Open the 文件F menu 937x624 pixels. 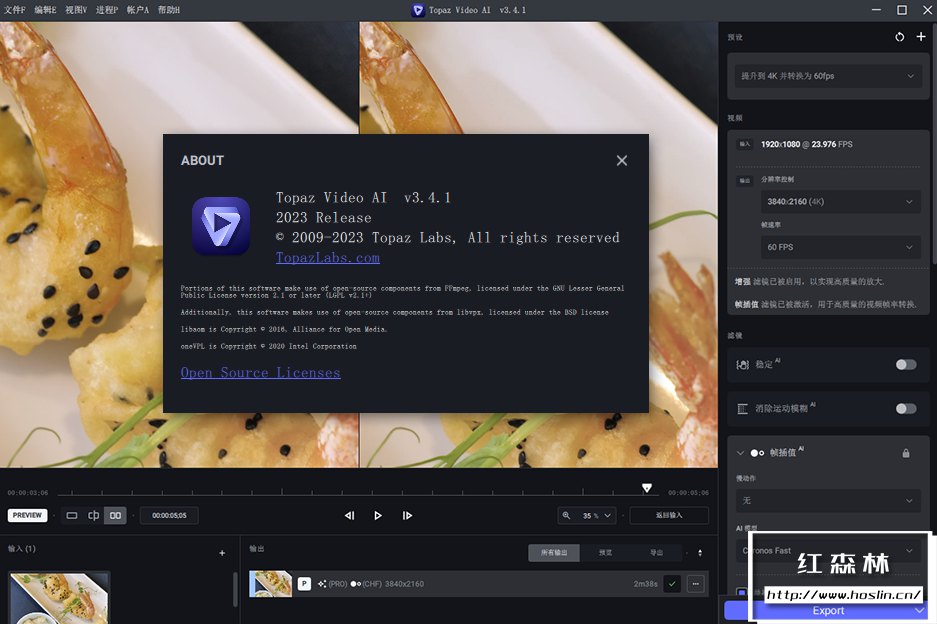(14, 10)
